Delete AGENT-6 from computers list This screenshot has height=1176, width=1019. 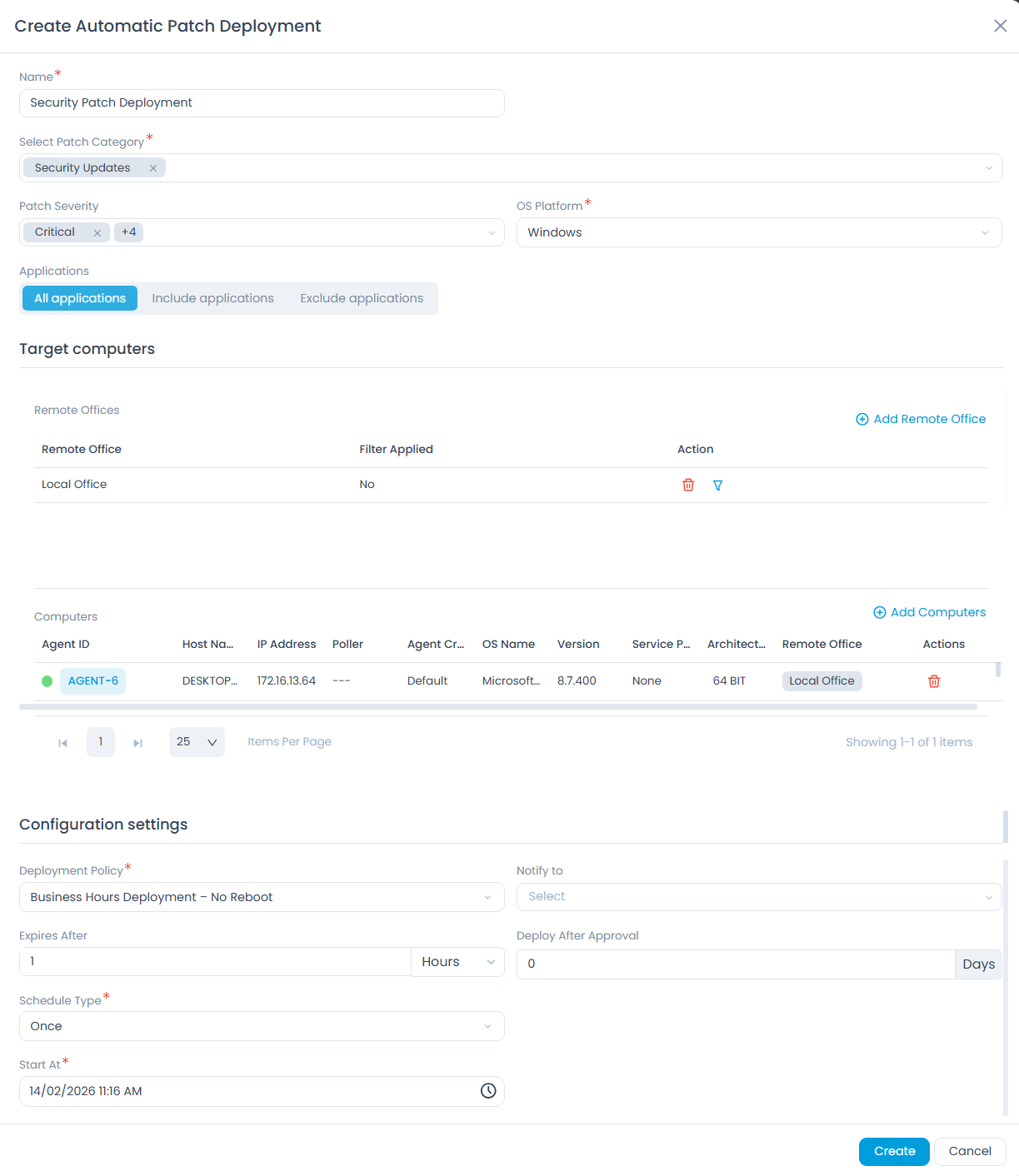pos(934,681)
